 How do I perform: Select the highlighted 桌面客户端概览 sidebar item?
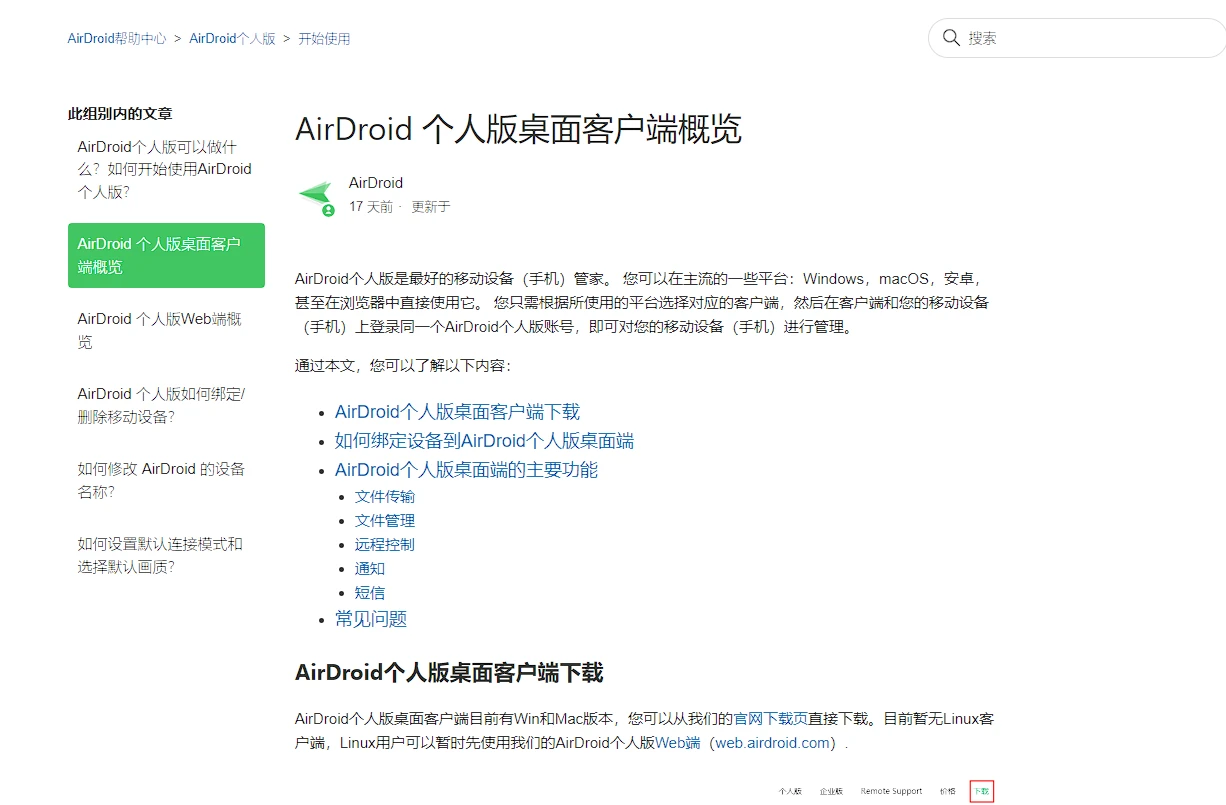click(x=166, y=256)
